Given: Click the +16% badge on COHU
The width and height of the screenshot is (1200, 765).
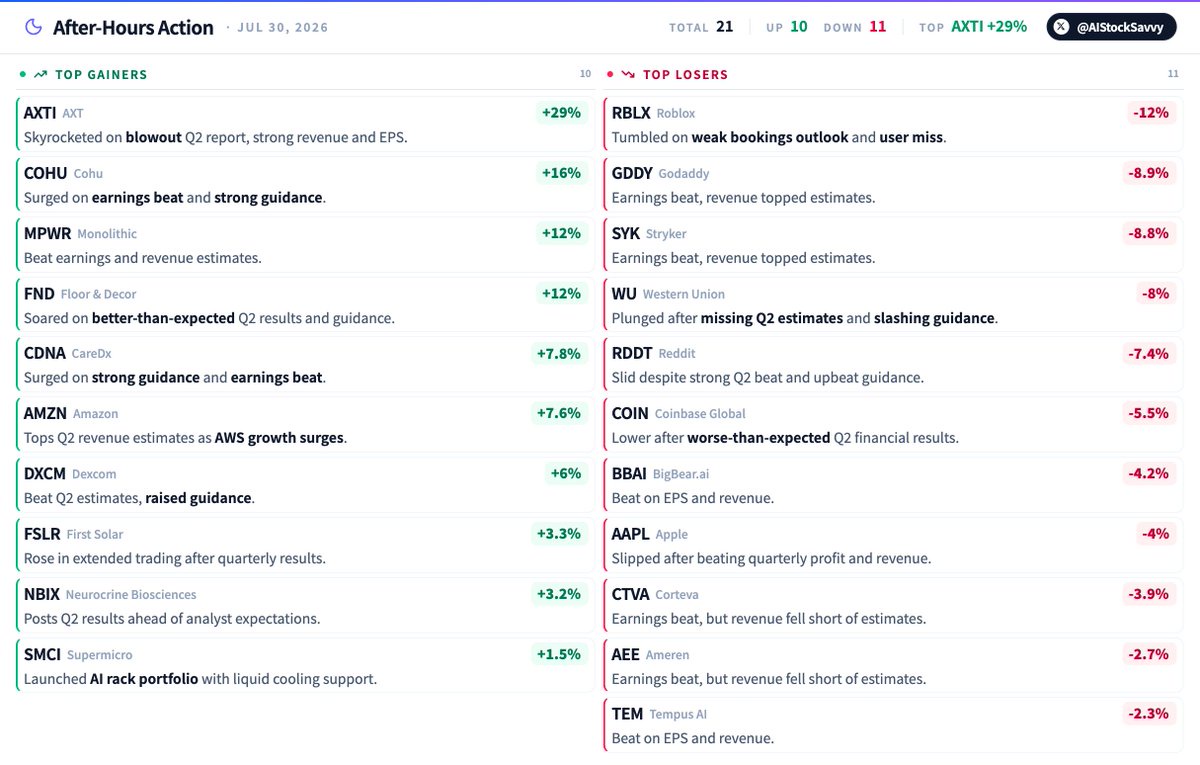Looking at the screenshot, I should pyautogui.click(x=561, y=173).
